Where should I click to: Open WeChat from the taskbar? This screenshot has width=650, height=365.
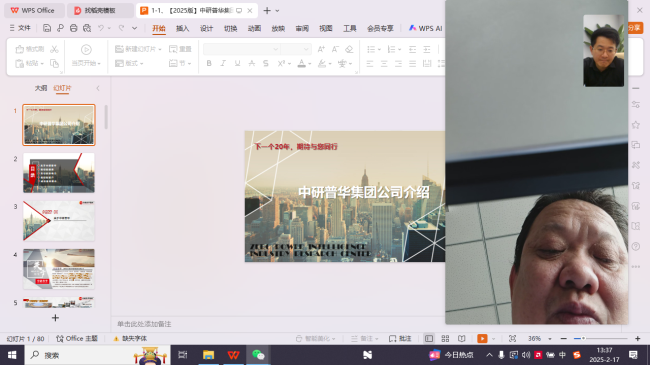pyautogui.click(x=258, y=355)
